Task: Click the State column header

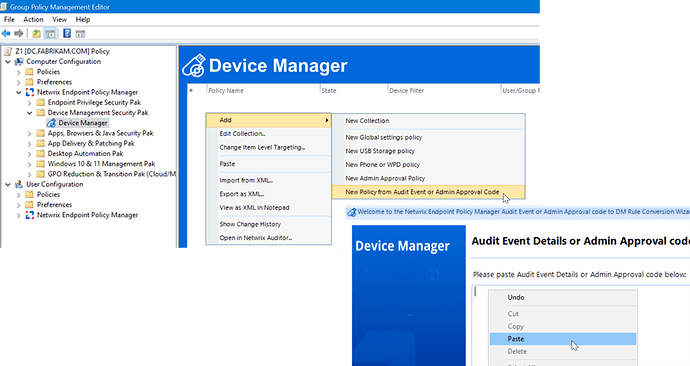Action: (353, 91)
